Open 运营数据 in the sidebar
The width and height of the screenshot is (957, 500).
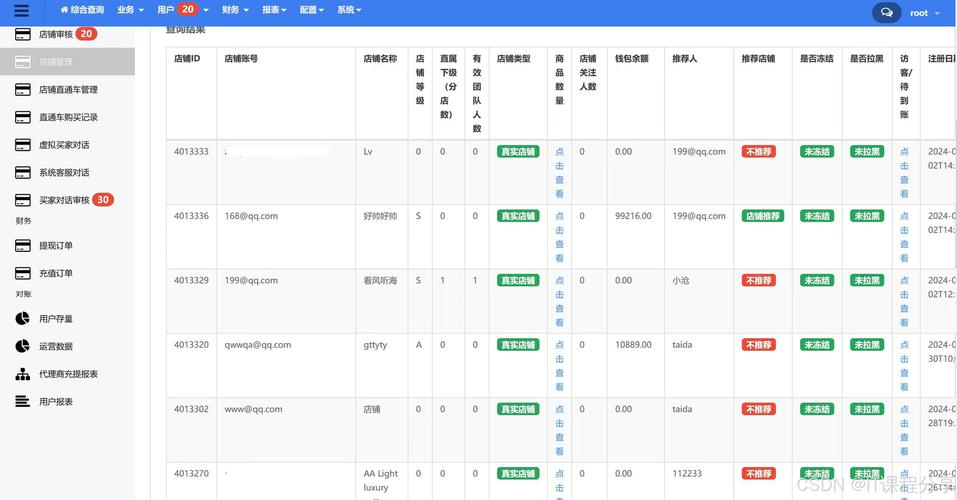click(56, 346)
